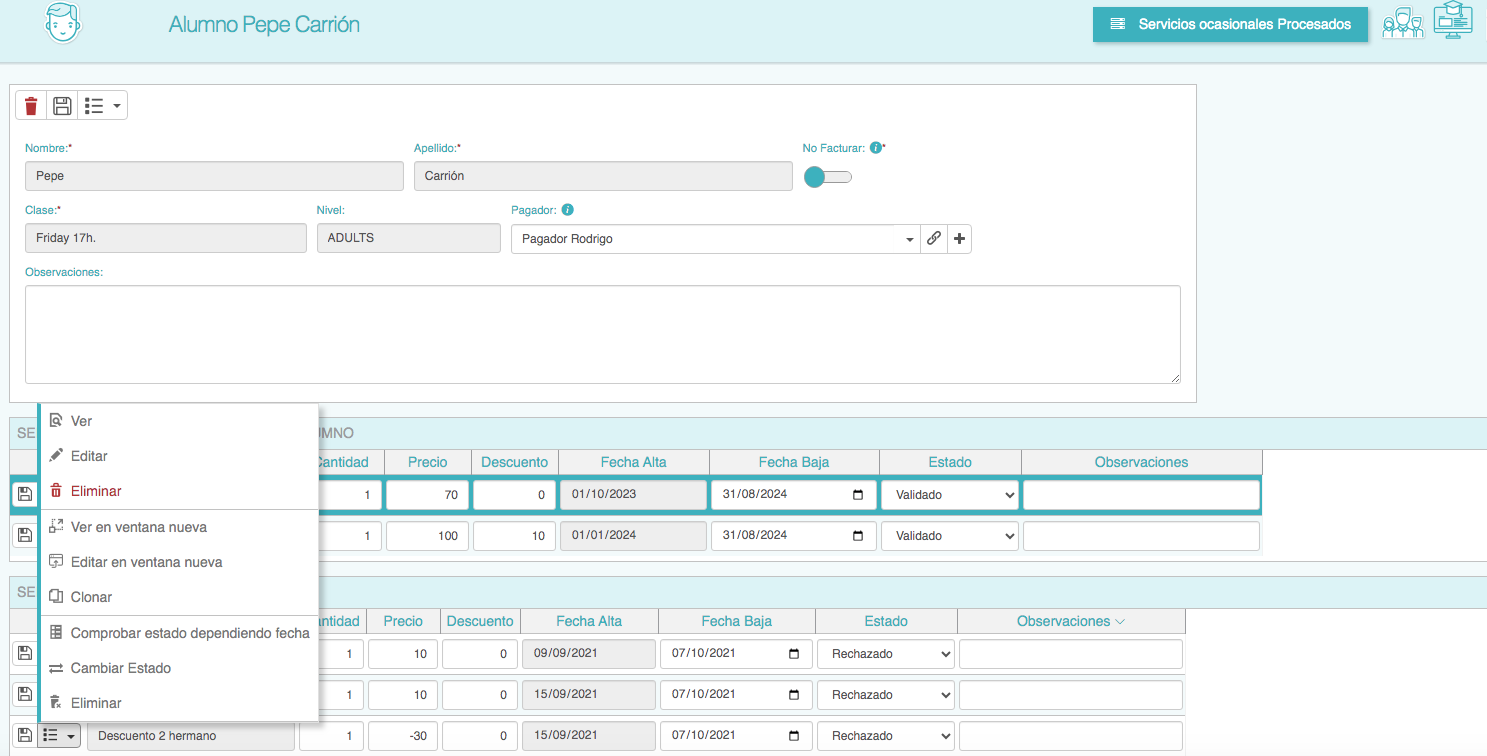Click the Observaciones text area
Viewport: 1487px width, 756px height.
(x=602, y=334)
